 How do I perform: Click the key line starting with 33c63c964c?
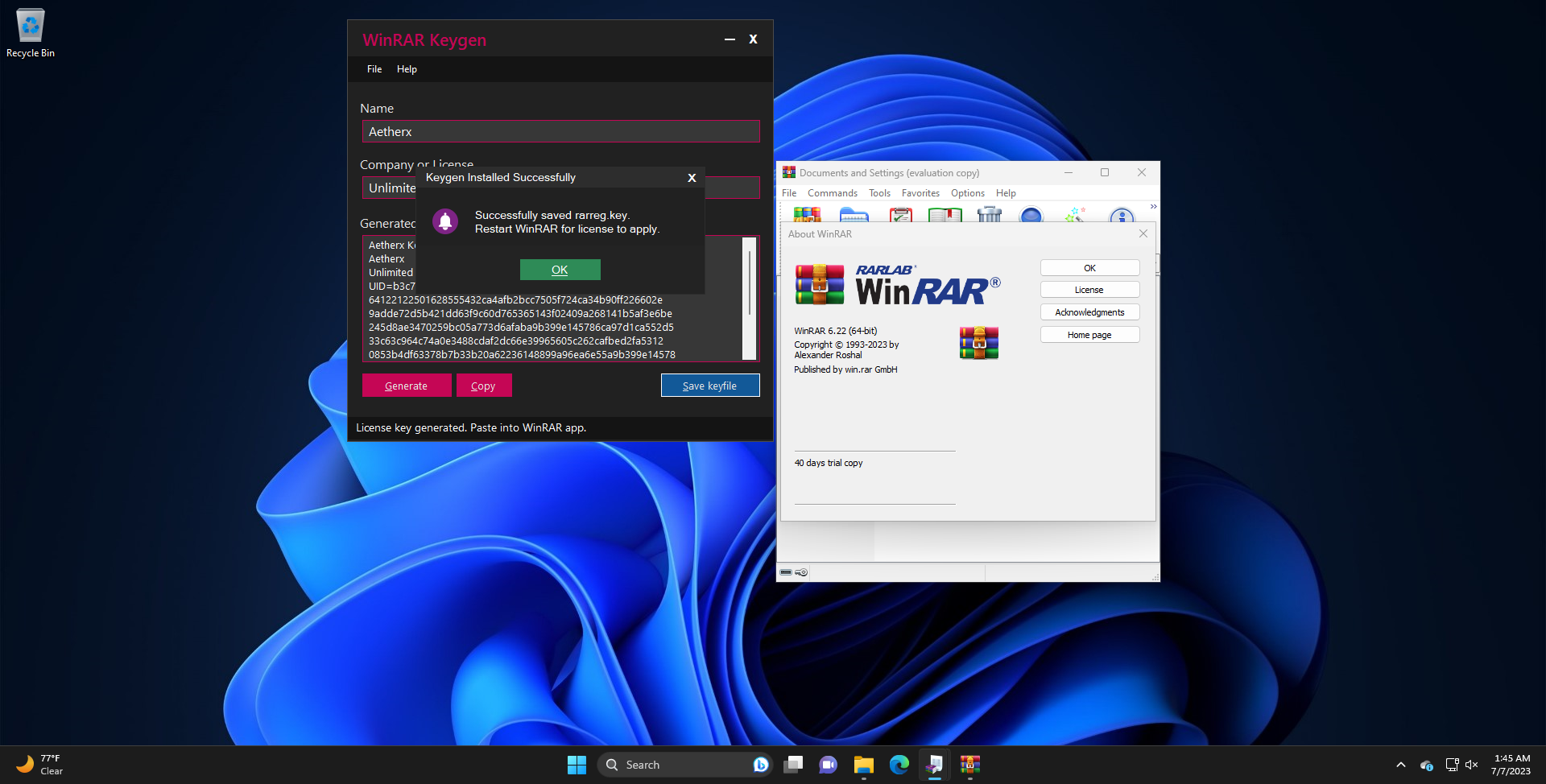point(516,341)
